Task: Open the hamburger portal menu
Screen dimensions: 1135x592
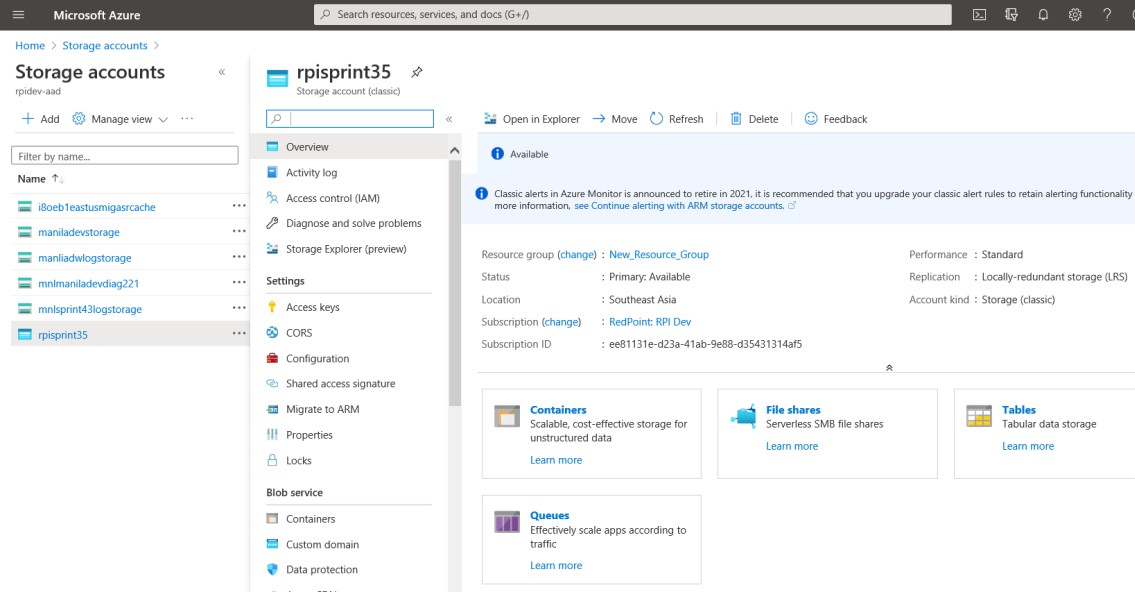Action: tap(18, 15)
